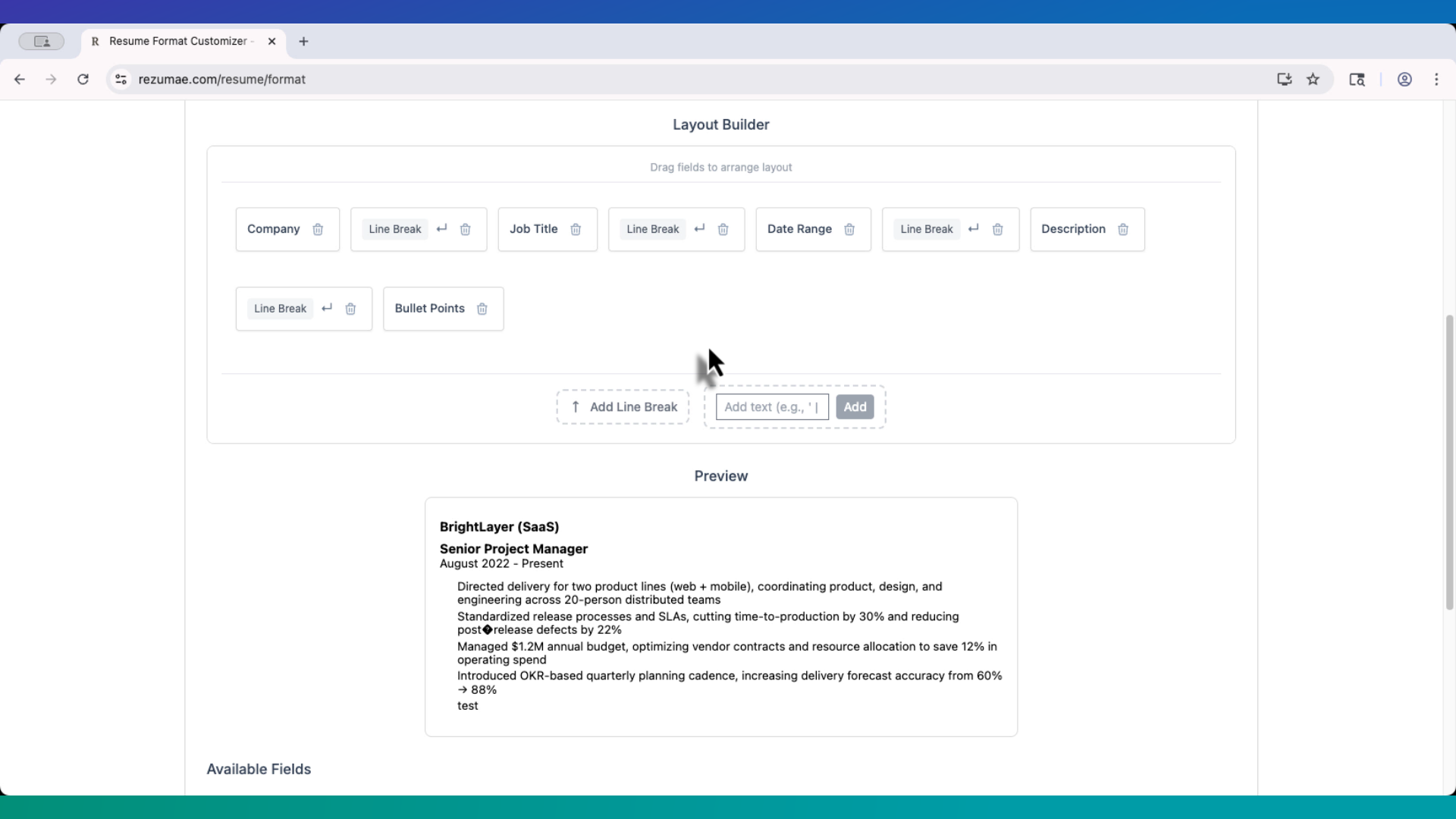Click the Add Line Break button

(623, 407)
